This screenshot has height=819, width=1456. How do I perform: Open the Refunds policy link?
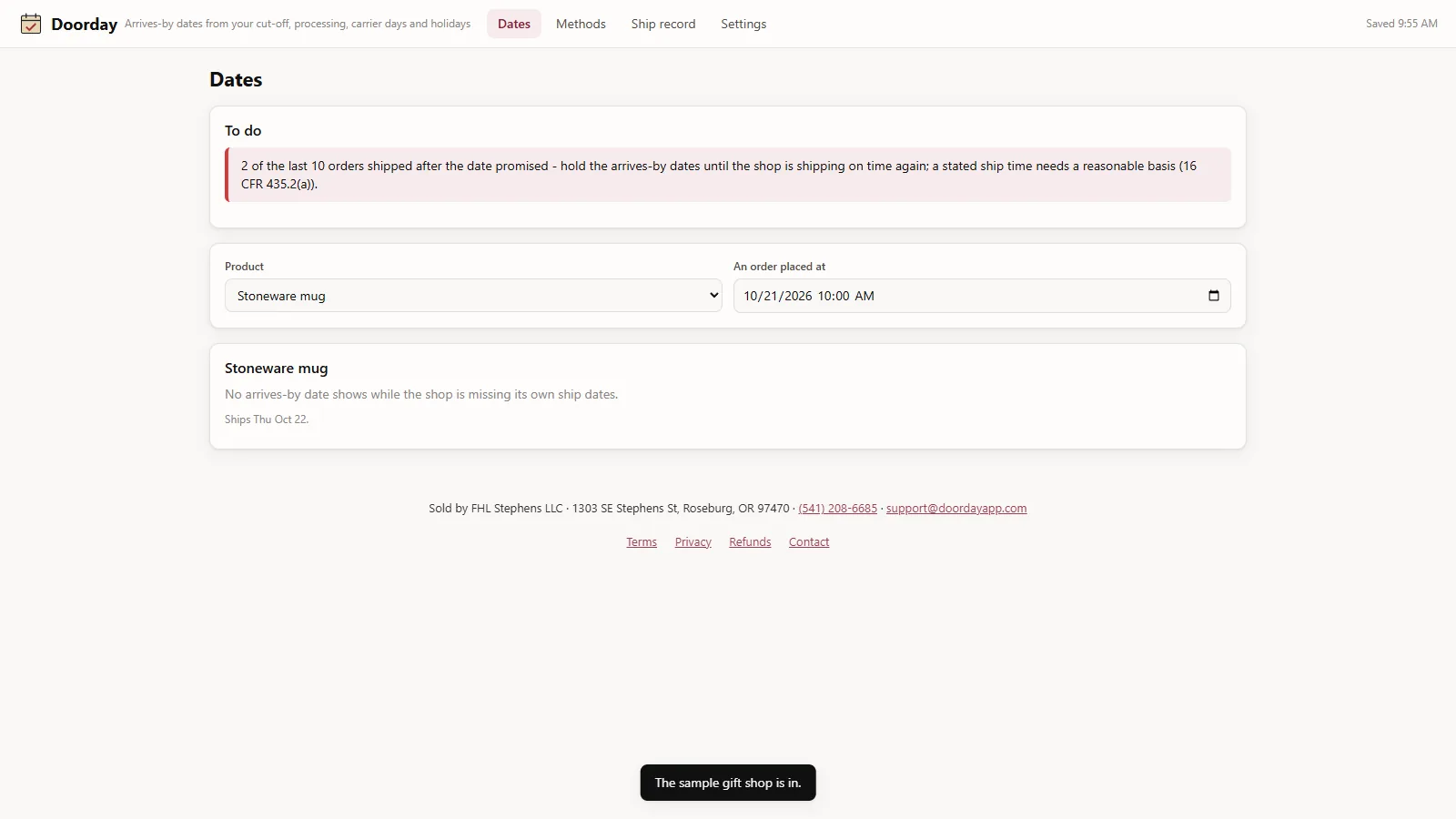750,542
